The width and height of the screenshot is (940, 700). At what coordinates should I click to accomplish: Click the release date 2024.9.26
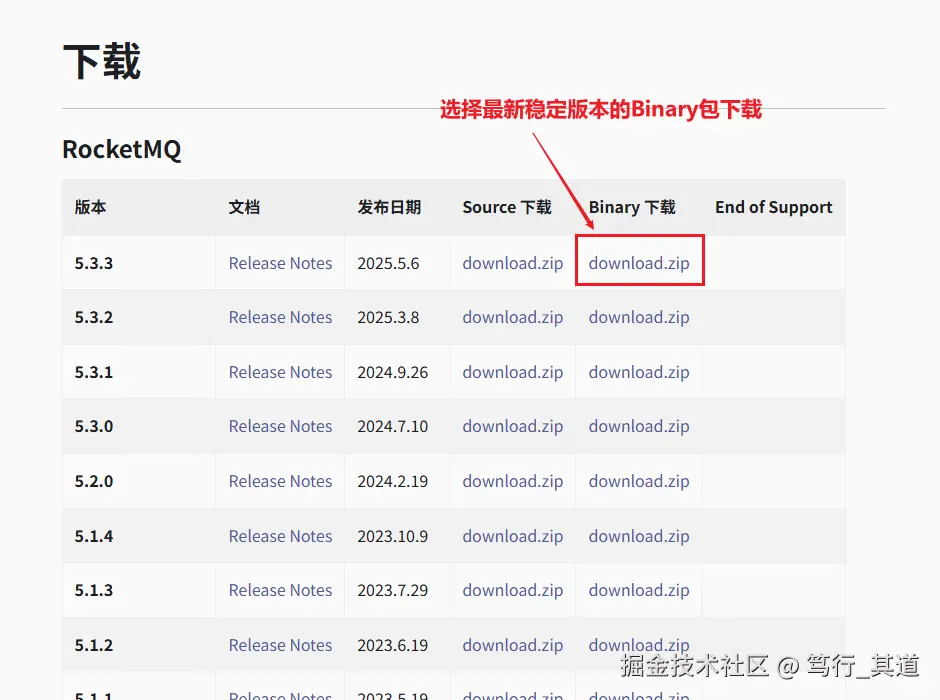pyautogui.click(x=393, y=372)
